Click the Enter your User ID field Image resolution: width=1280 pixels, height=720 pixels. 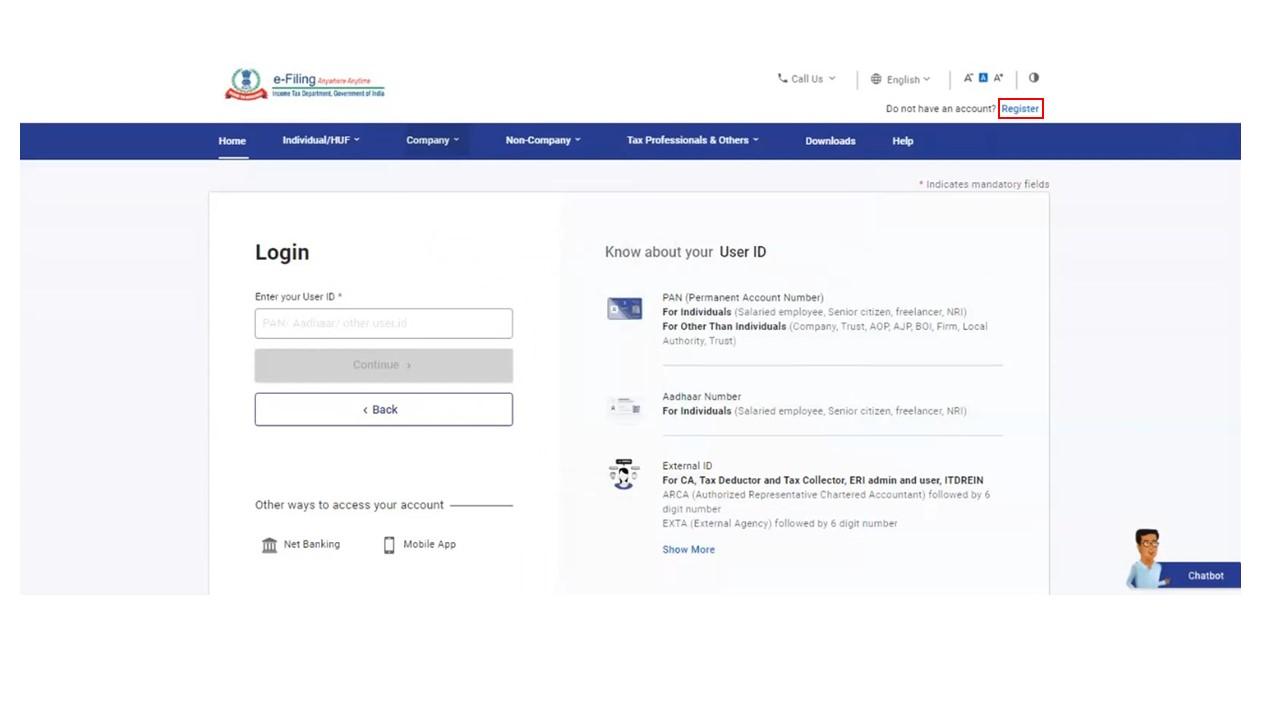(x=383, y=322)
